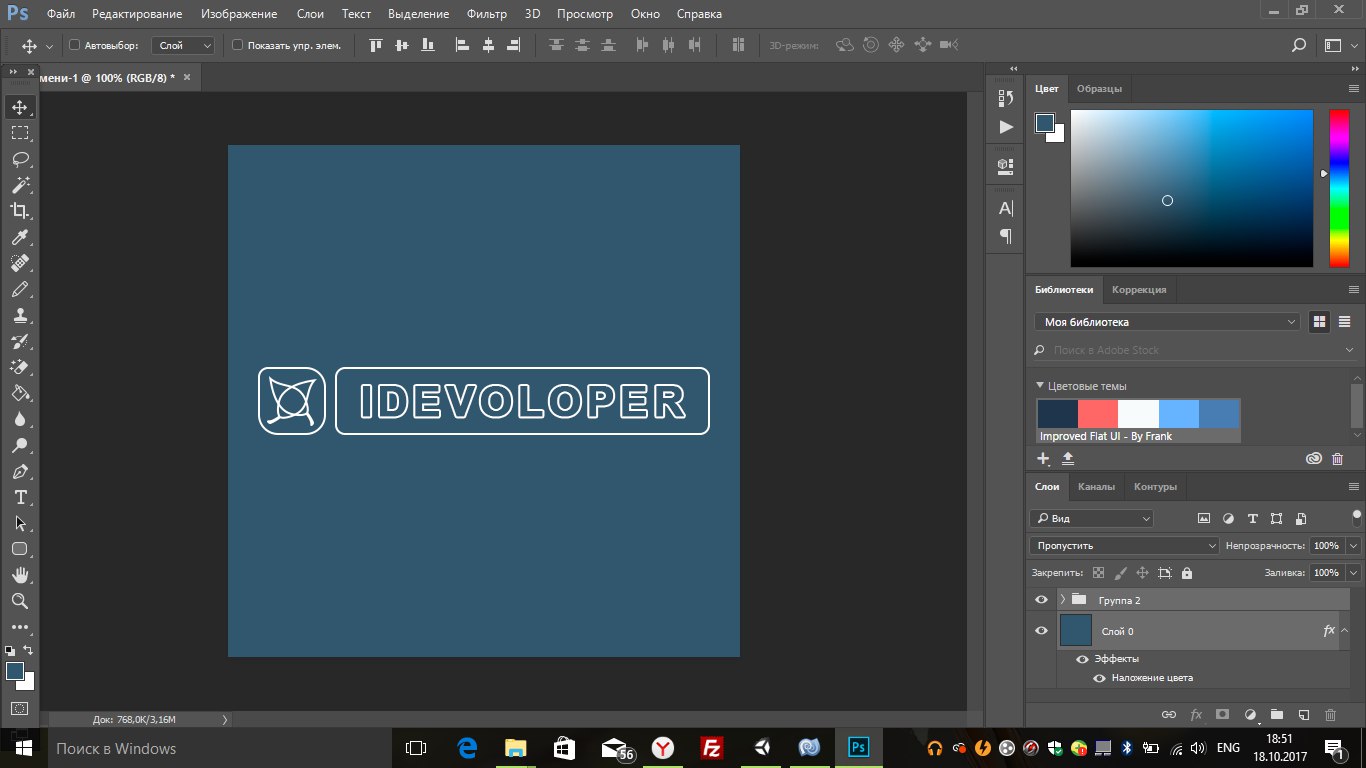This screenshot has height=768, width=1366.
Task: Select the Magic Wand tool
Action: (x=20, y=185)
